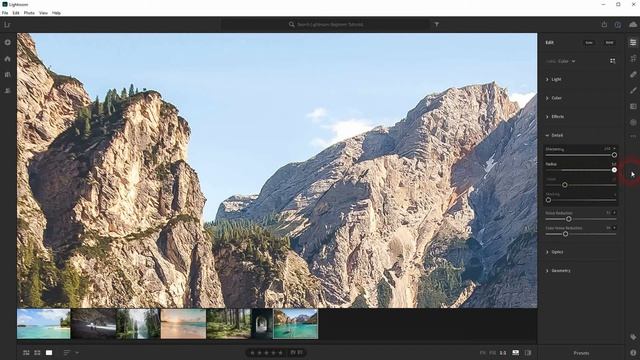The height and width of the screenshot is (360, 640).
Task: Click the Share export icon at top right
Action: [x=604, y=24]
